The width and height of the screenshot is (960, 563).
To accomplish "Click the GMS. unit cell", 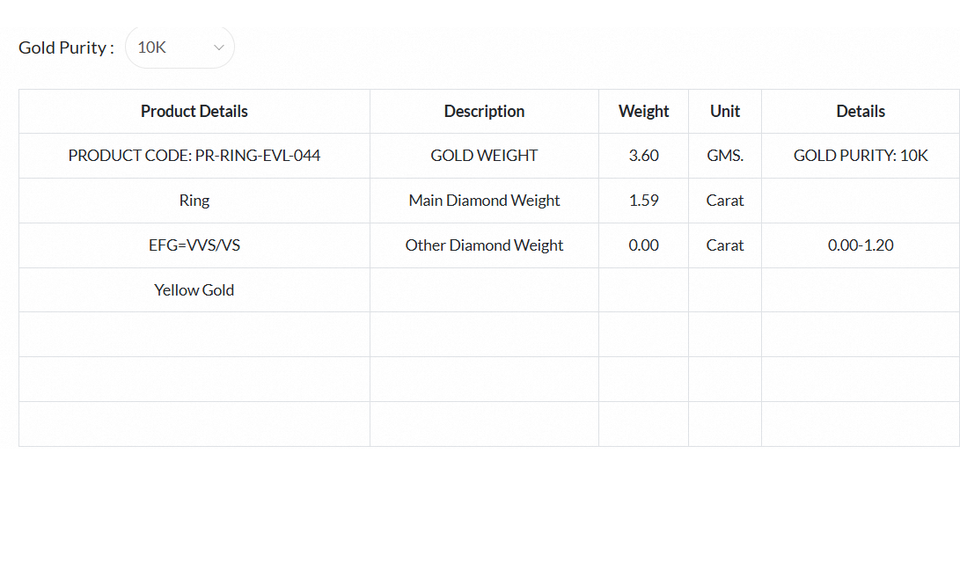I will click(x=725, y=155).
